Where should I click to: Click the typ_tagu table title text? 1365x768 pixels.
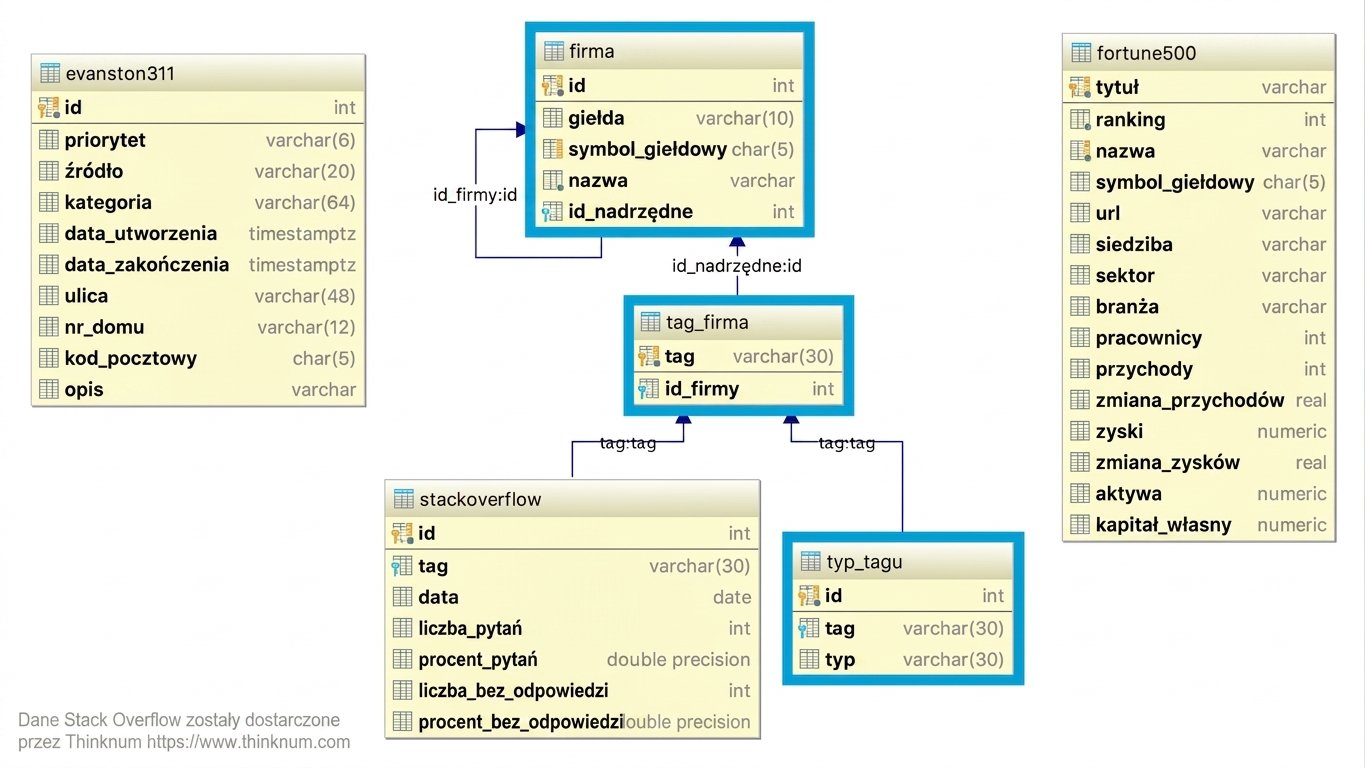tap(864, 562)
